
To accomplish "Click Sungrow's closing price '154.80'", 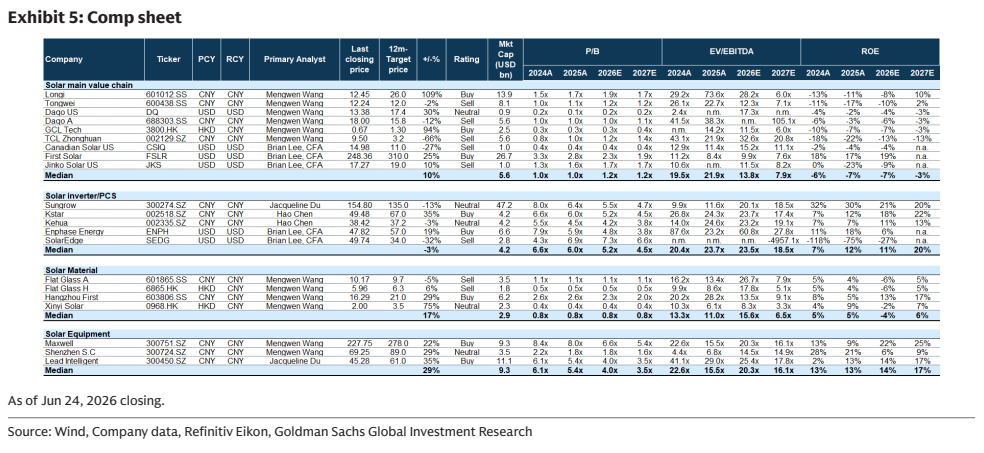I will coord(360,205).
